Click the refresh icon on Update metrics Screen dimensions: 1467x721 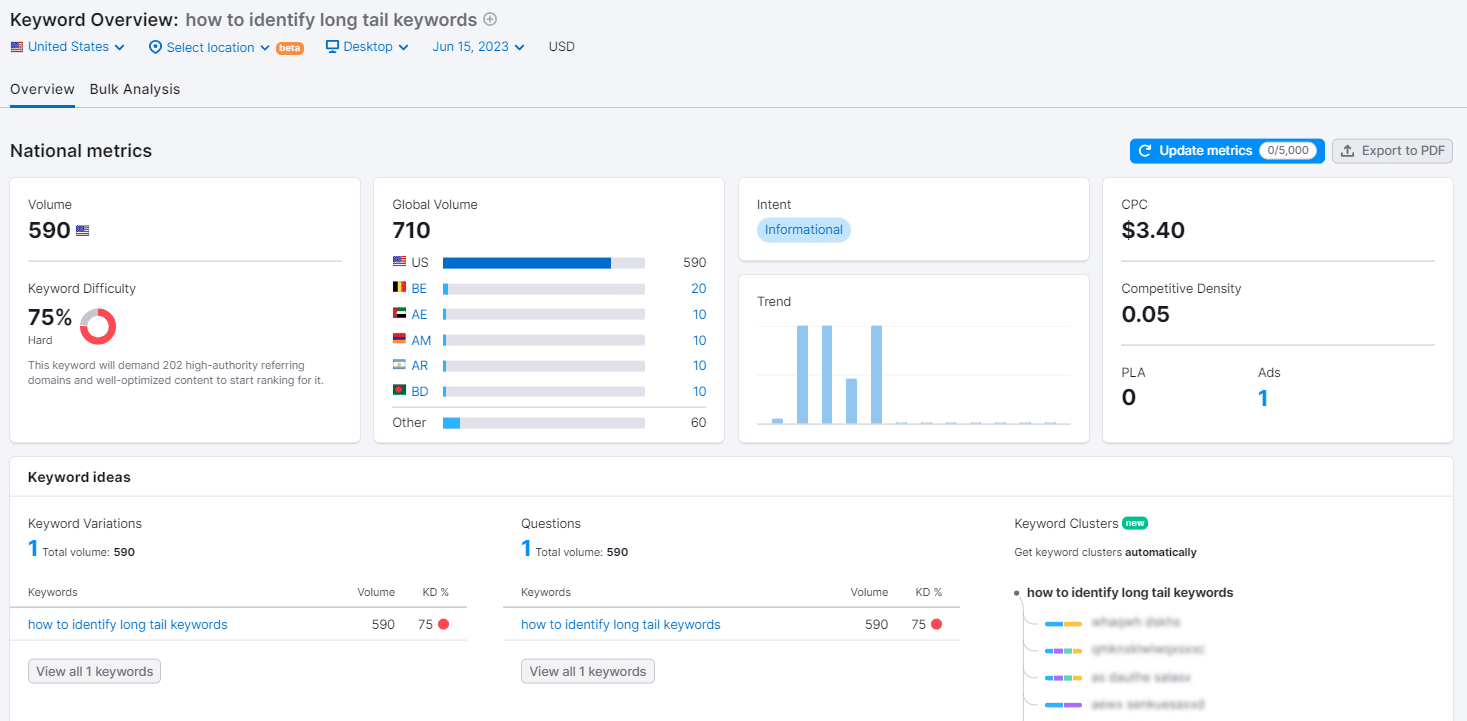click(x=1146, y=150)
